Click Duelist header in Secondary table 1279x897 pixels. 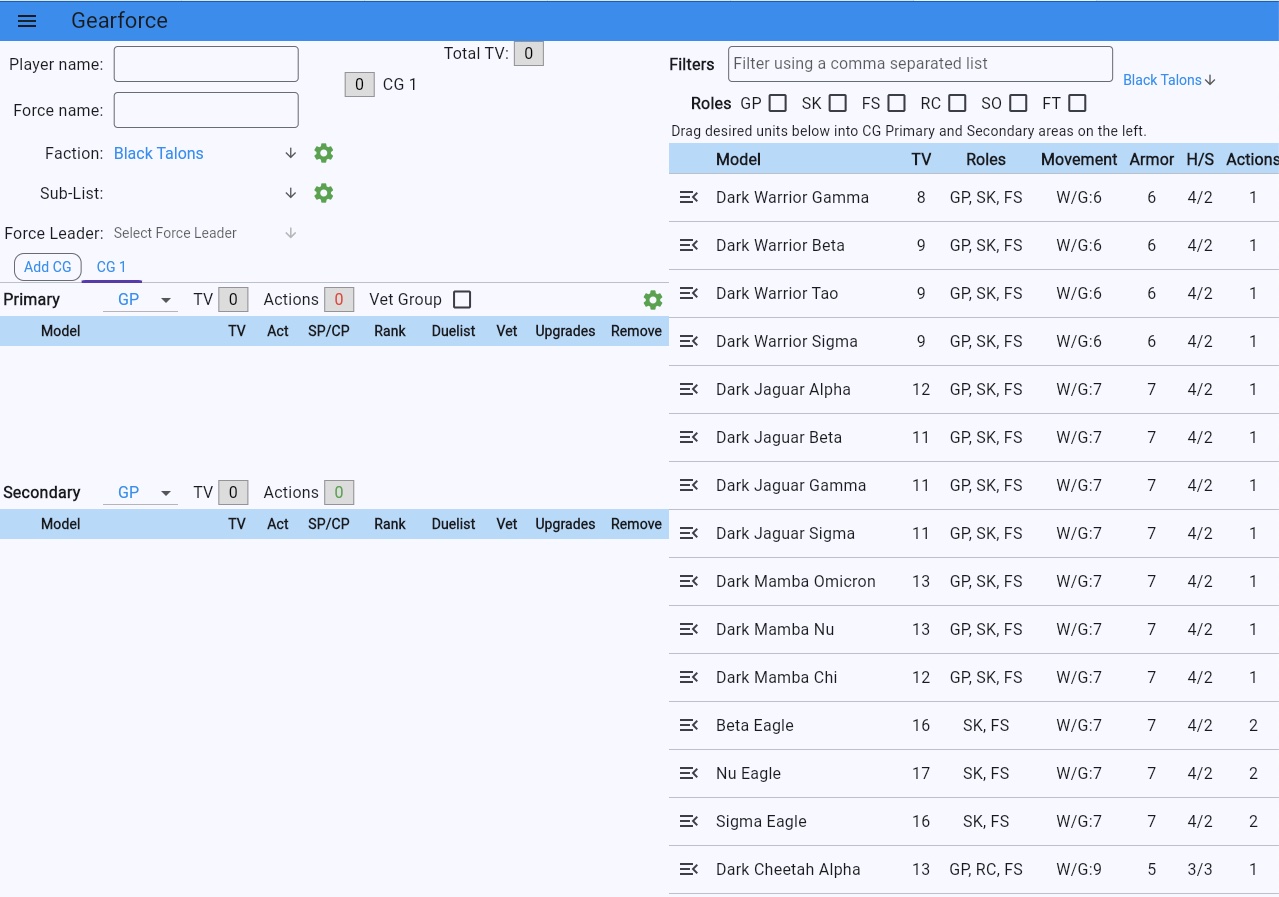tap(453, 524)
